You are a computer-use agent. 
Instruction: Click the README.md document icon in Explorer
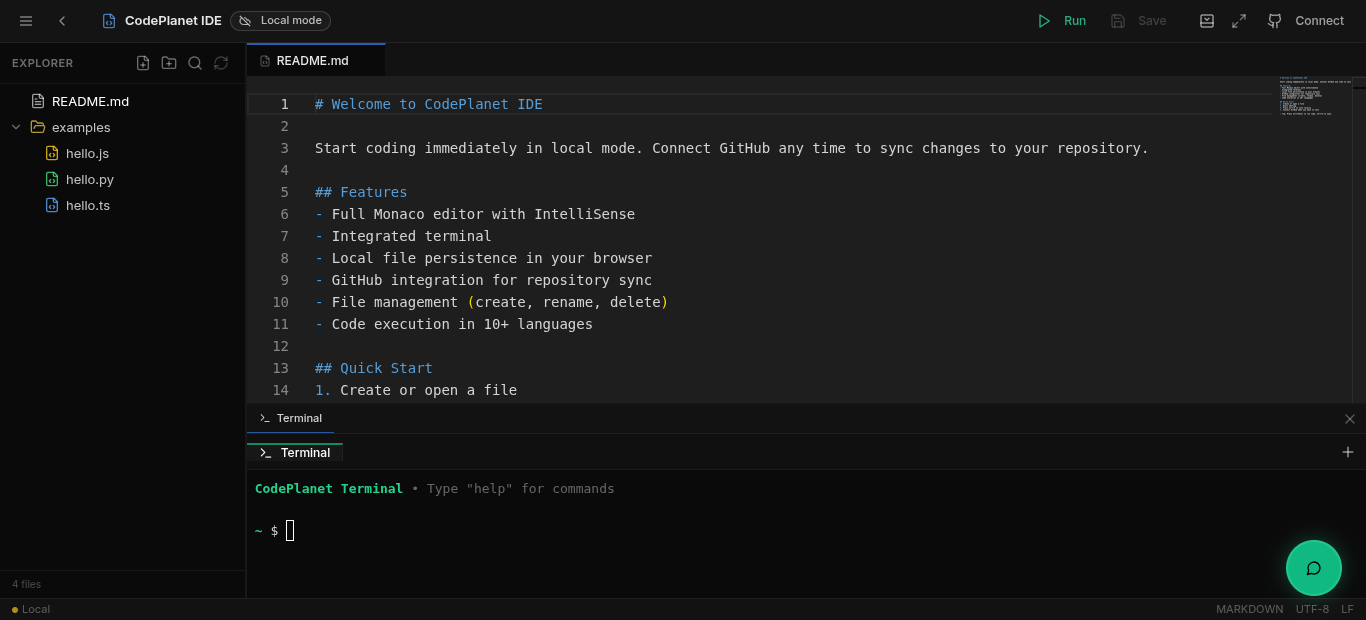[38, 101]
